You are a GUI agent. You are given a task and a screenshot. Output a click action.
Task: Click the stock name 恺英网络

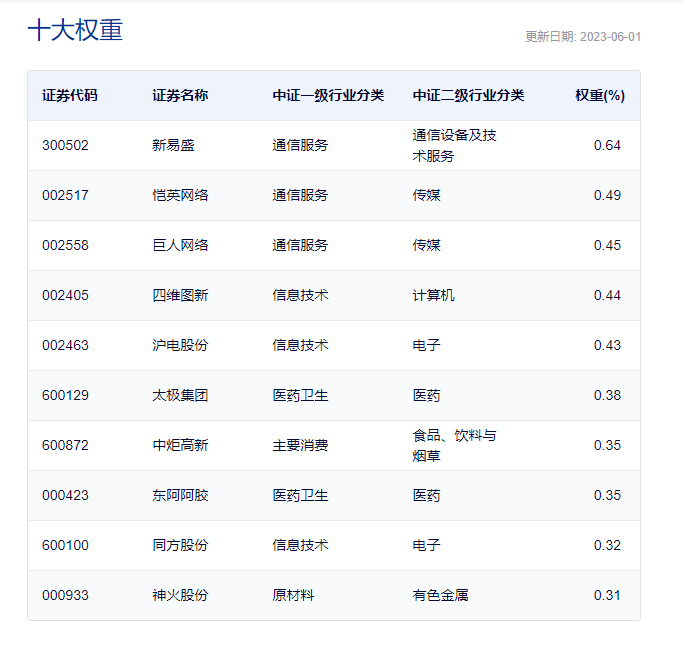pos(180,195)
